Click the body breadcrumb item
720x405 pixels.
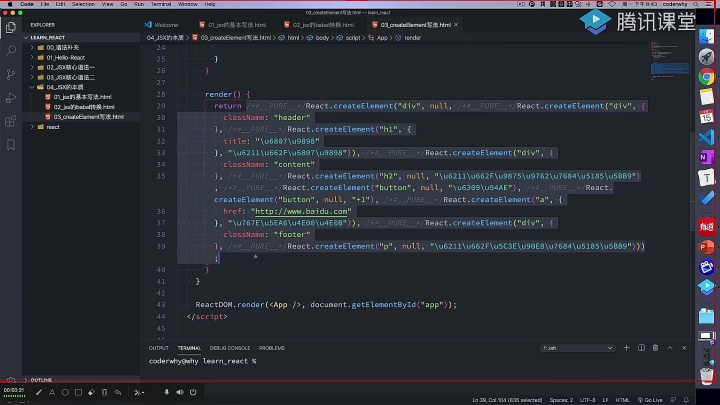(x=321, y=38)
